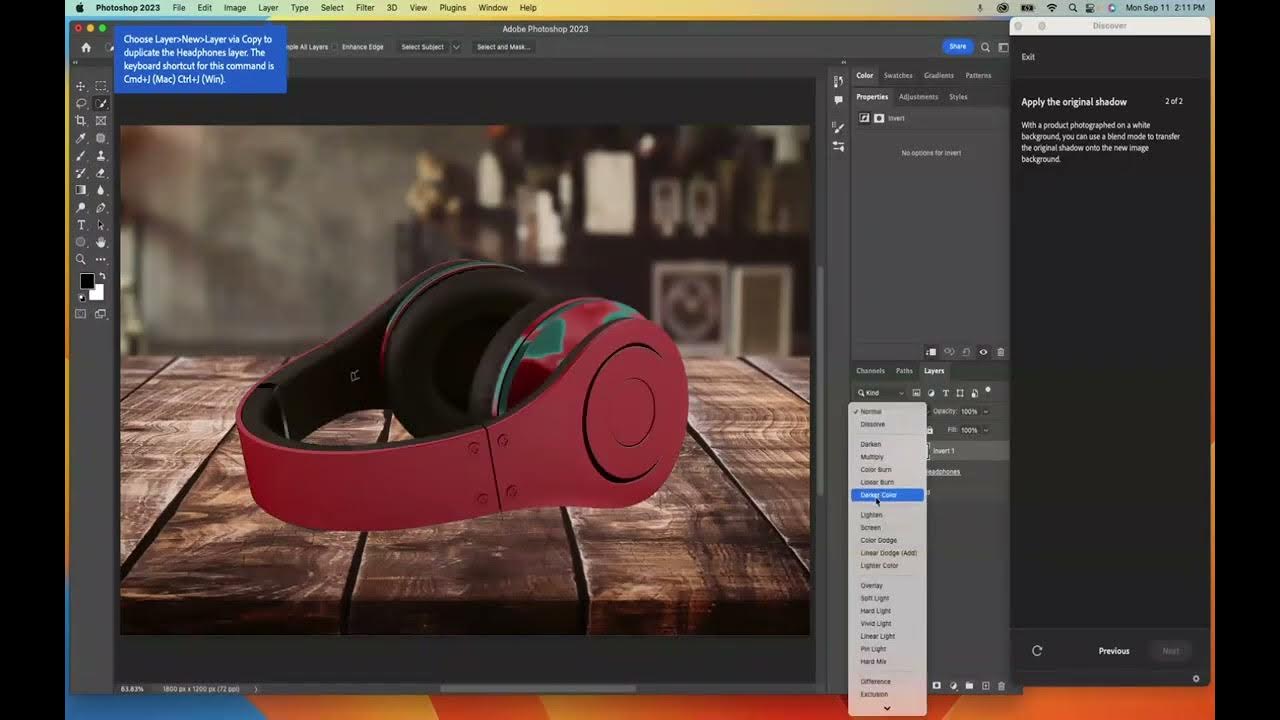Click the Select and Mask button
This screenshot has height=720, width=1280.
503,47
